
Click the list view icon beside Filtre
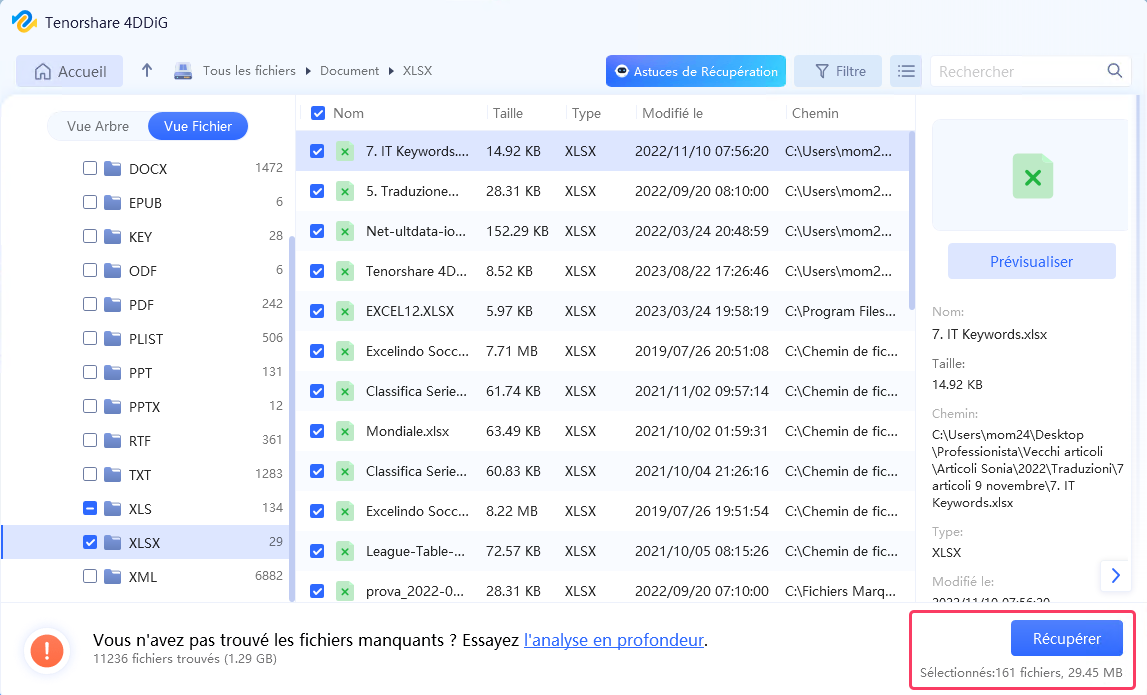(x=906, y=70)
